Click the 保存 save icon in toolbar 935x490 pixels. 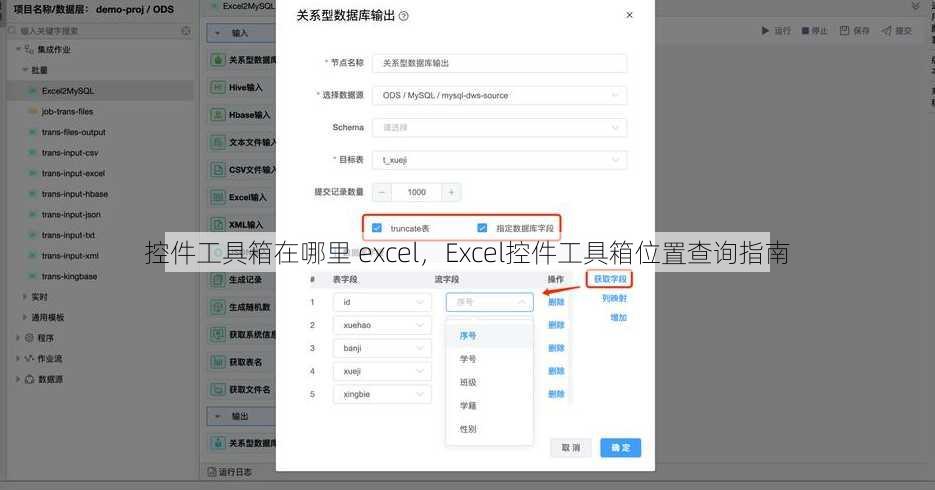(x=844, y=30)
